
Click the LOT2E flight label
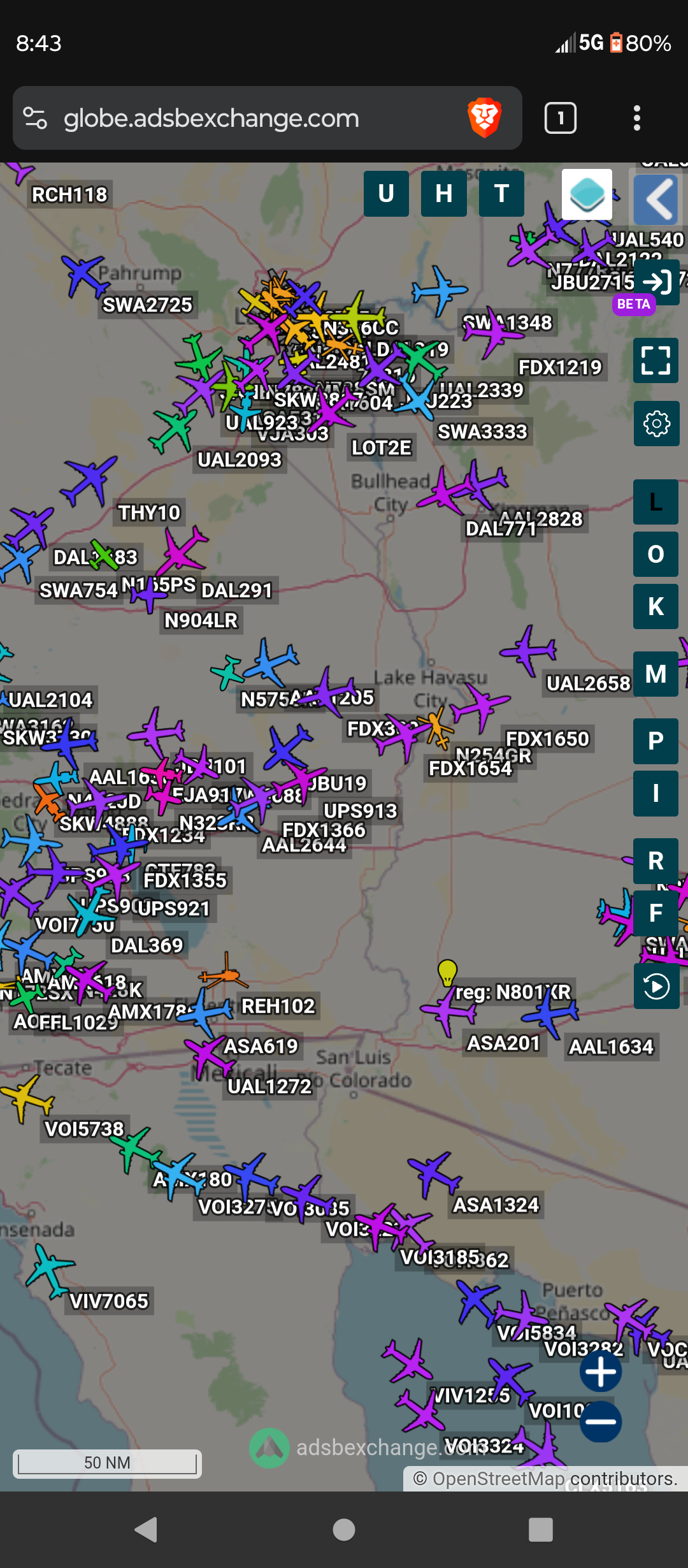tap(382, 447)
